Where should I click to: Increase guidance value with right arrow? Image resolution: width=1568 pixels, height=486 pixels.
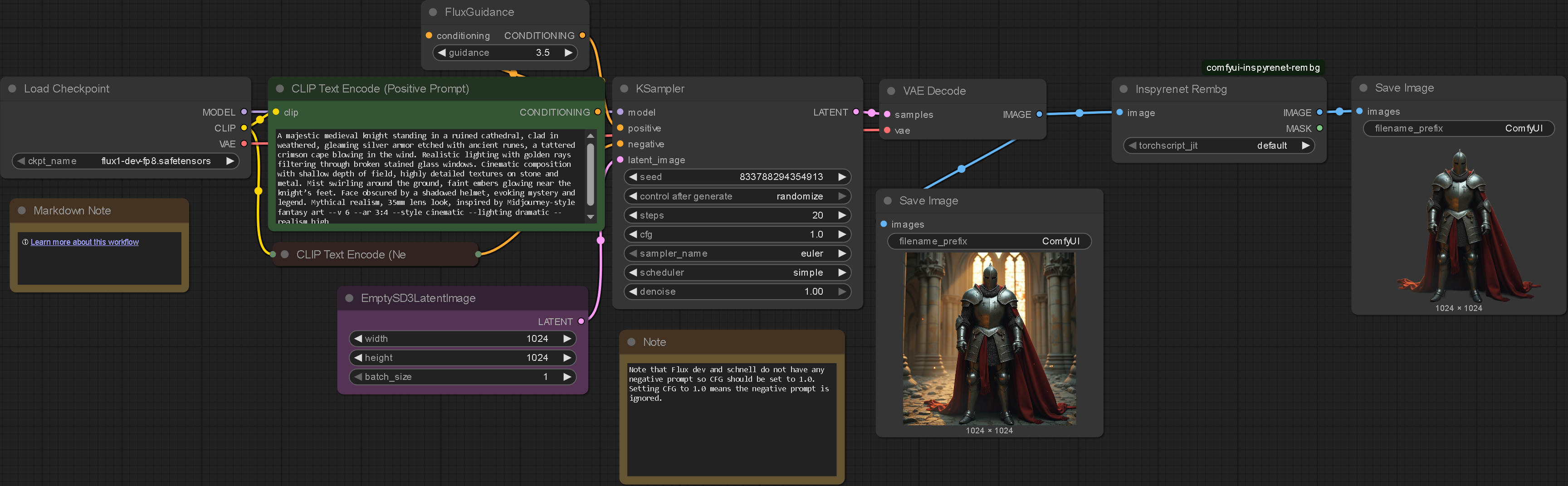pyautogui.click(x=568, y=53)
